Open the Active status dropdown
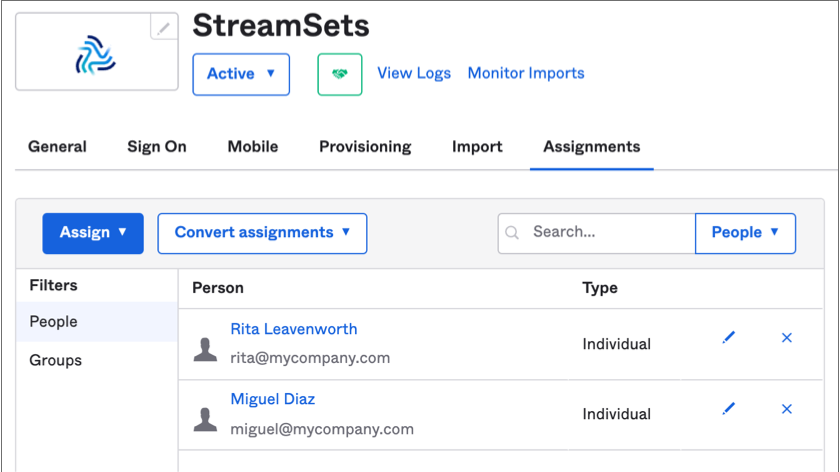This screenshot has height=472, width=840. point(241,74)
